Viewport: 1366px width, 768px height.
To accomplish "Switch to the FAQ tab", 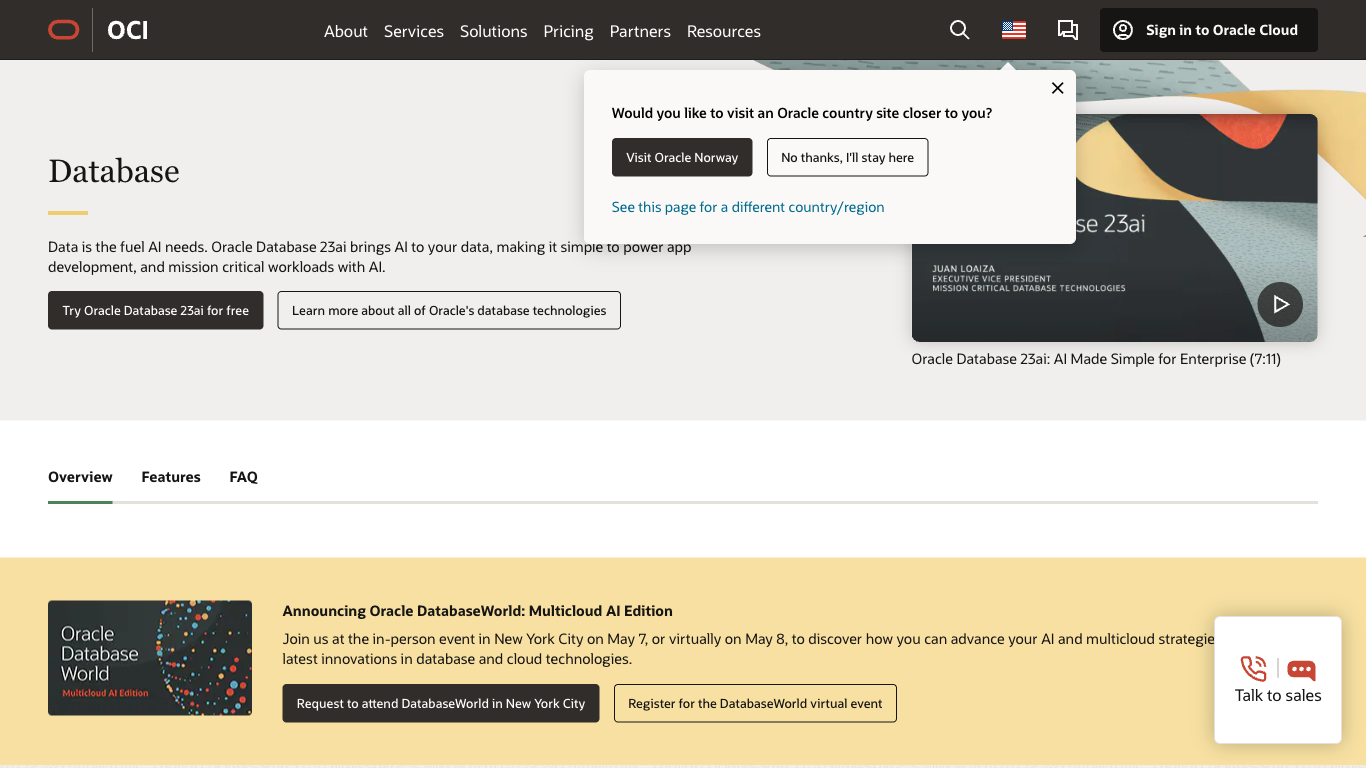I will (244, 477).
